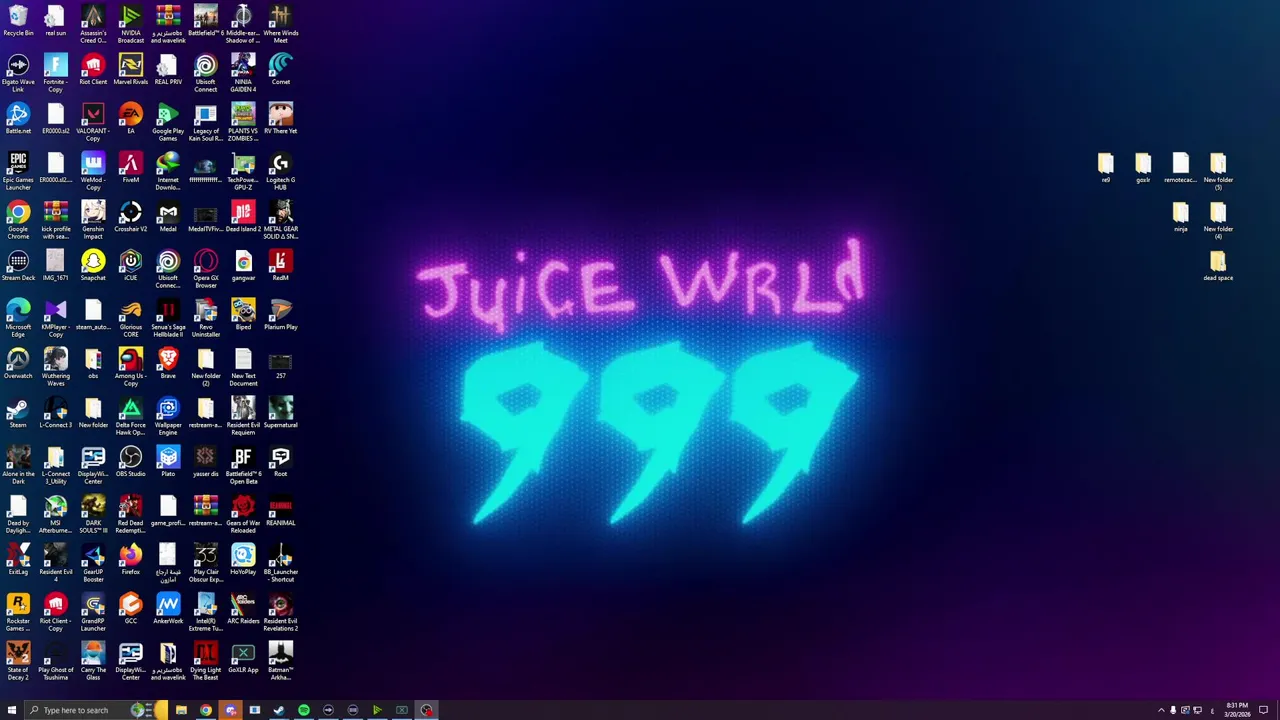Select TechPowerUp GPU-Z icon
The height and width of the screenshot is (720, 1280).
tap(243, 171)
